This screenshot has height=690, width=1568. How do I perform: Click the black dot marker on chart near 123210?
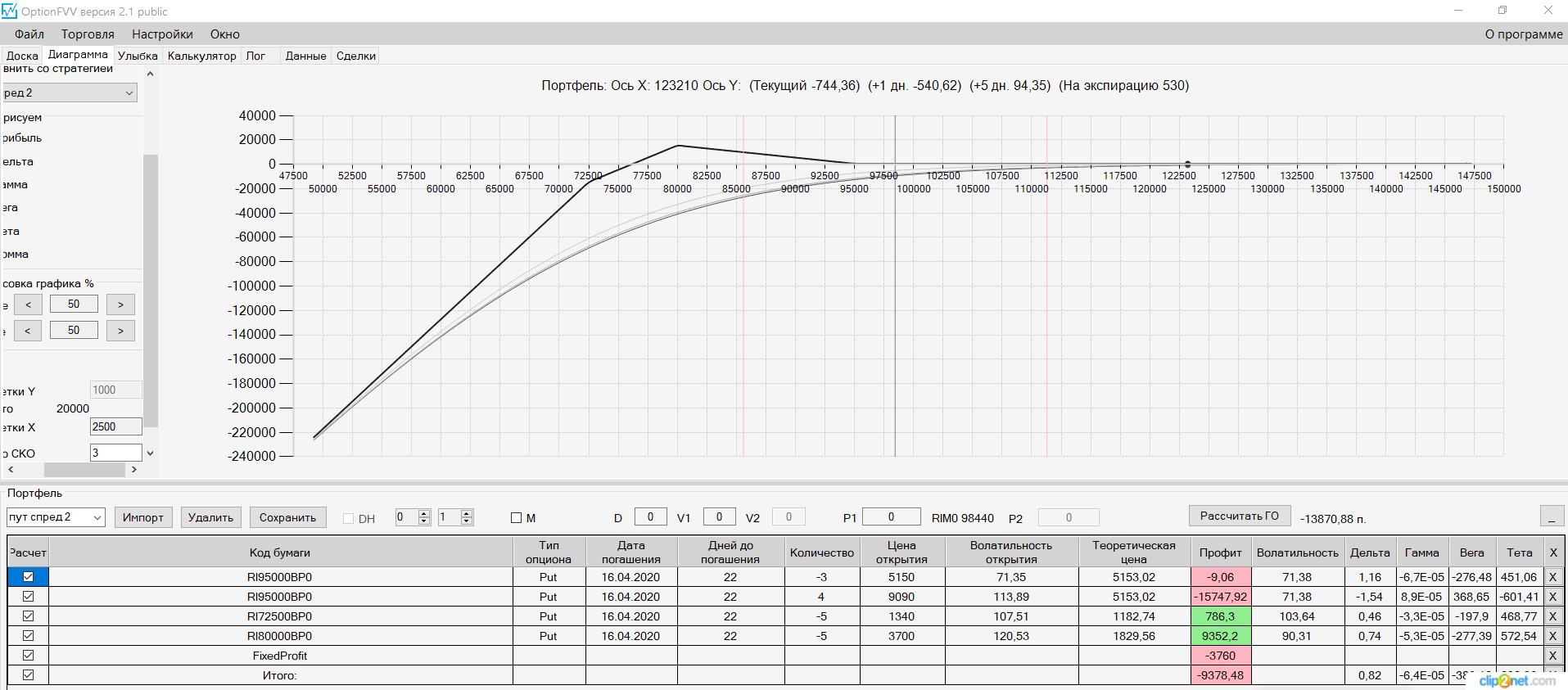click(x=1187, y=165)
